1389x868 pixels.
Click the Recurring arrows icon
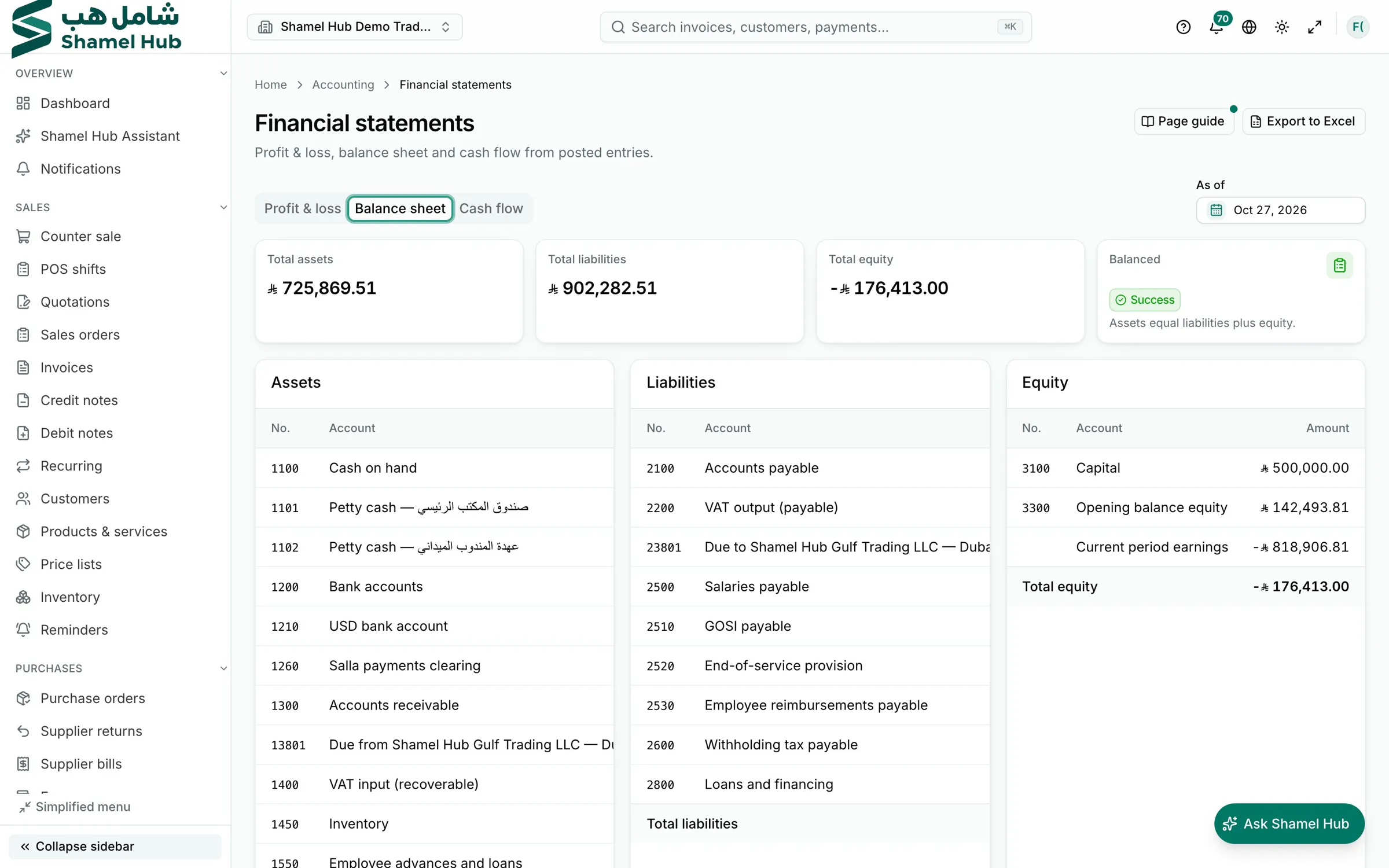(23, 466)
